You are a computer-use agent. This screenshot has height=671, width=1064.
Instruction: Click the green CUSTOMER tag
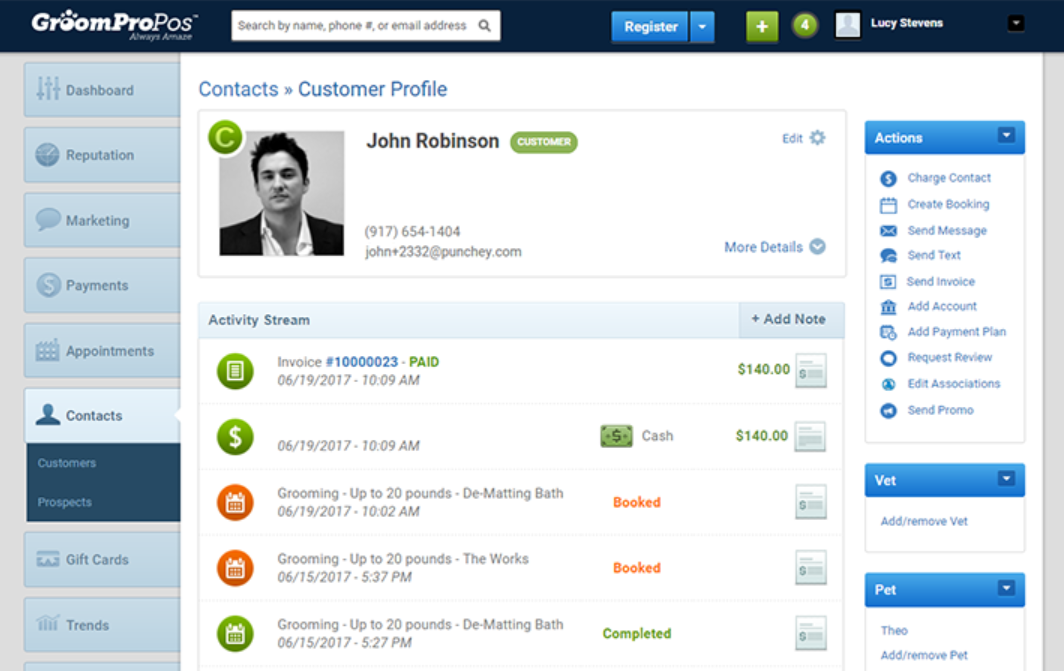click(544, 142)
